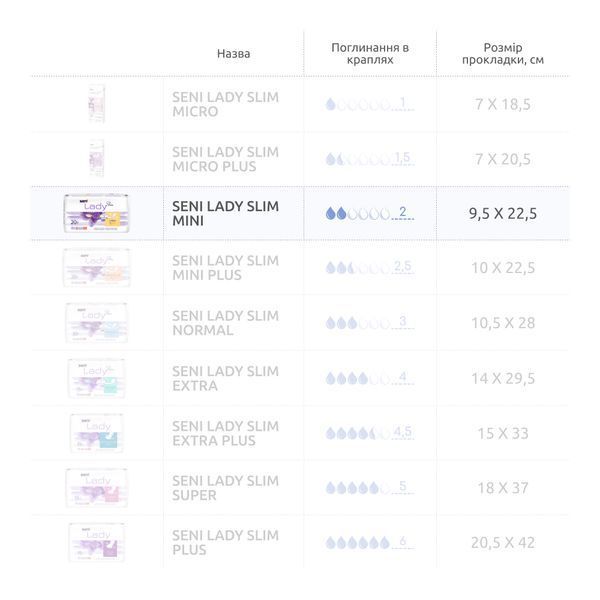This screenshot has height=600, width=600.
Task: Click the six-drop absorbency rating for Plus
Action: pos(370,542)
